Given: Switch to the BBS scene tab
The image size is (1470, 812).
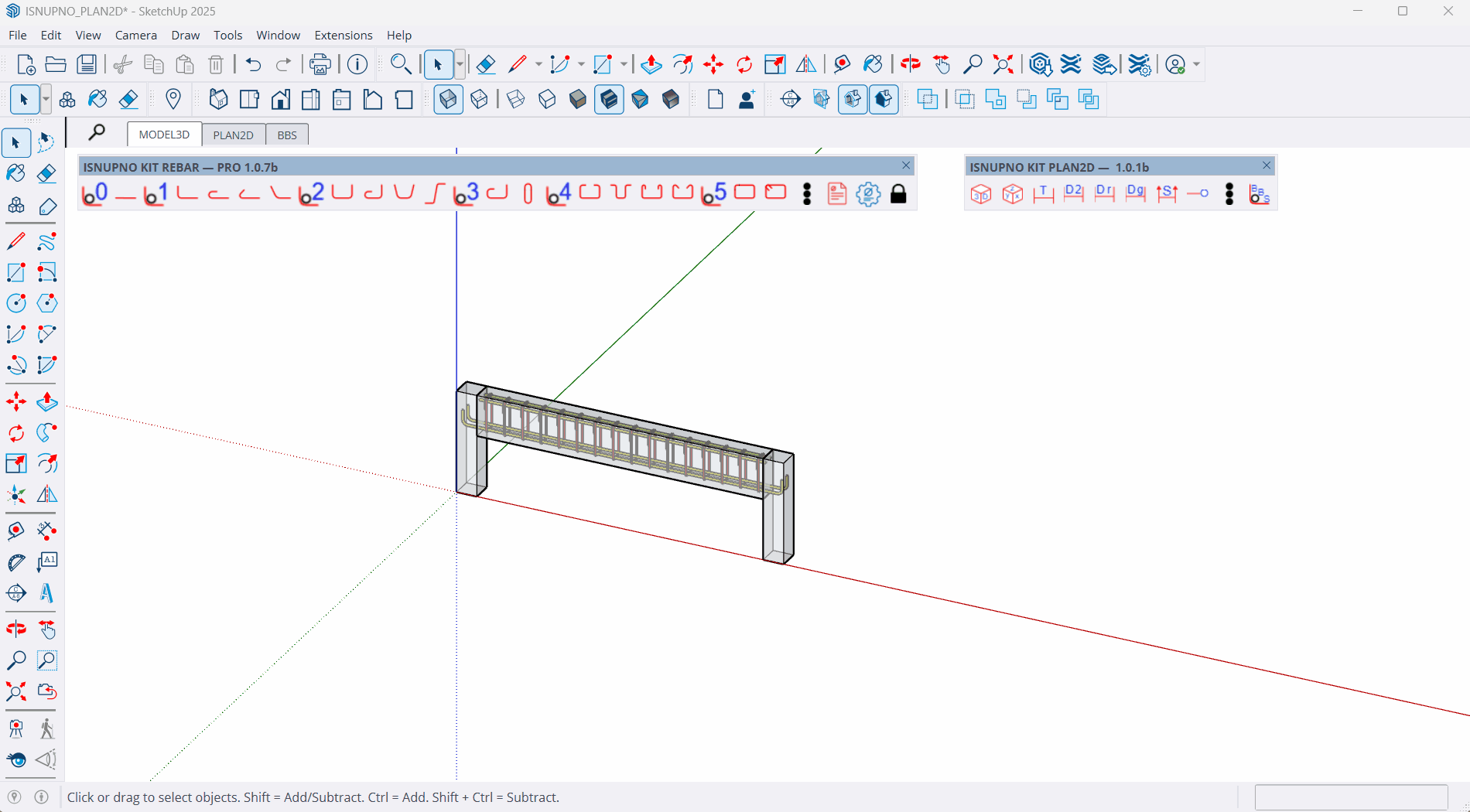Looking at the screenshot, I should tap(287, 135).
